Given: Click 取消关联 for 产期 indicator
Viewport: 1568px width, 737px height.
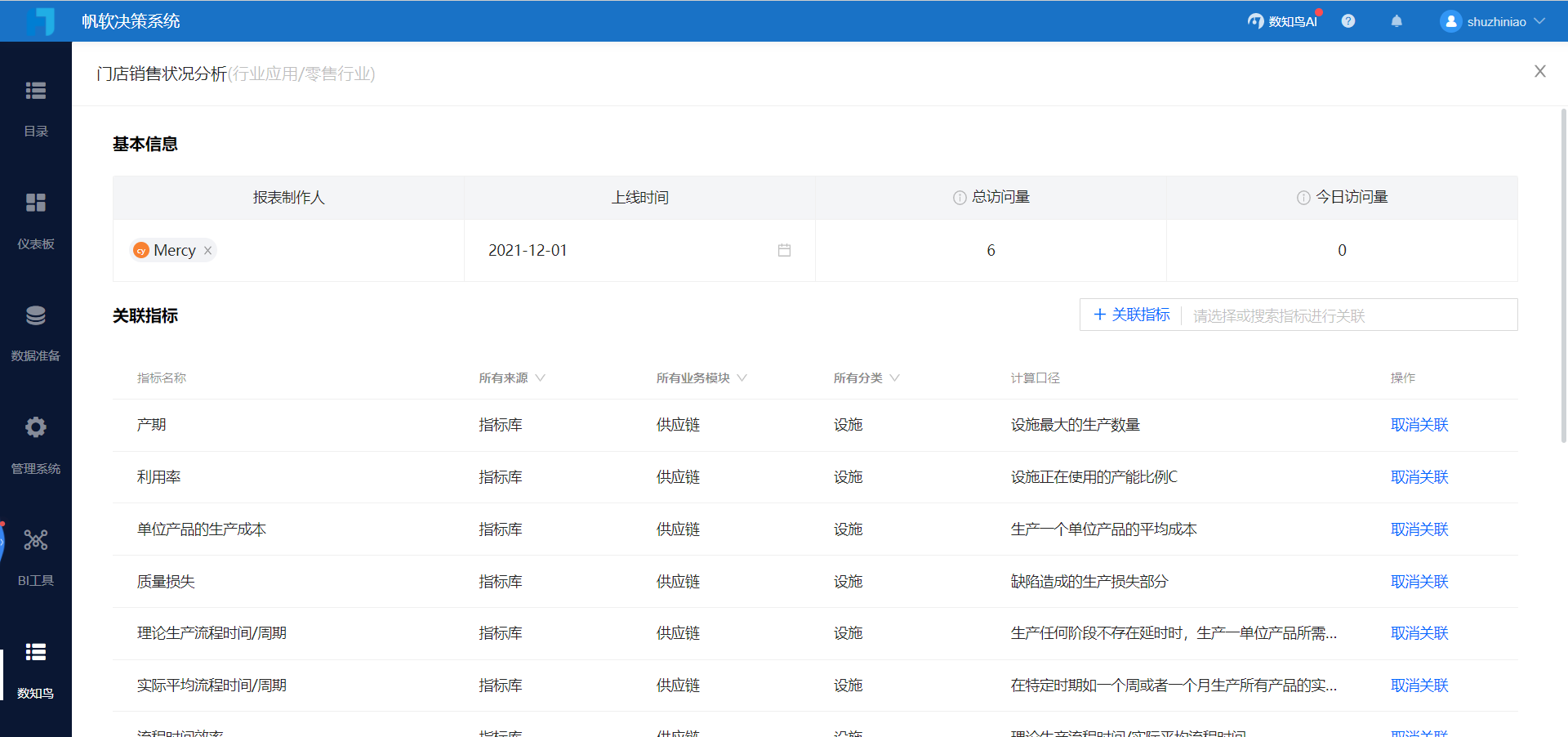Looking at the screenshot, I should click(x=1419, y=425).
